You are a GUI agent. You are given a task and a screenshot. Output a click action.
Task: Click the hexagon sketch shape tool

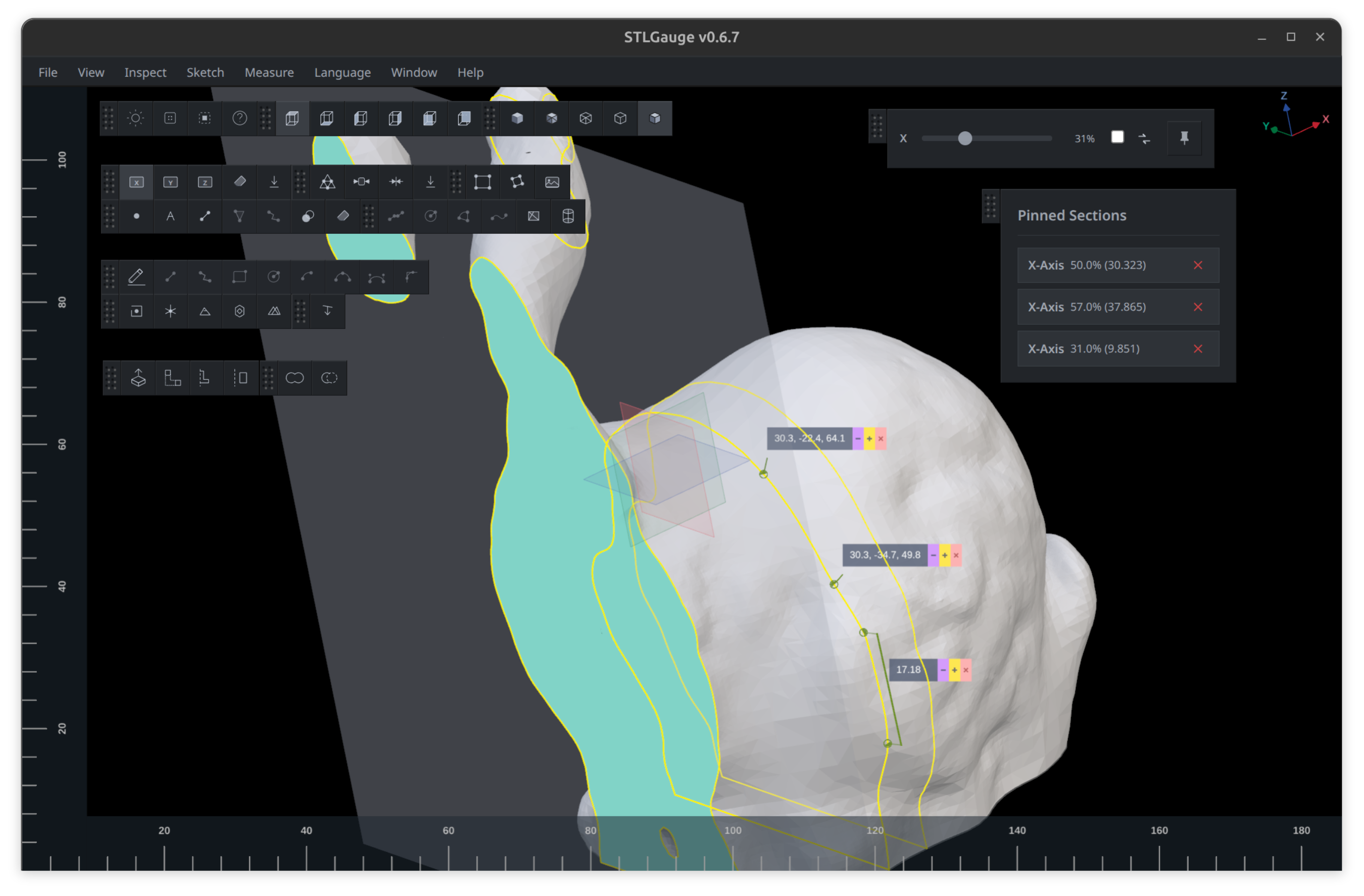[239, 311]
